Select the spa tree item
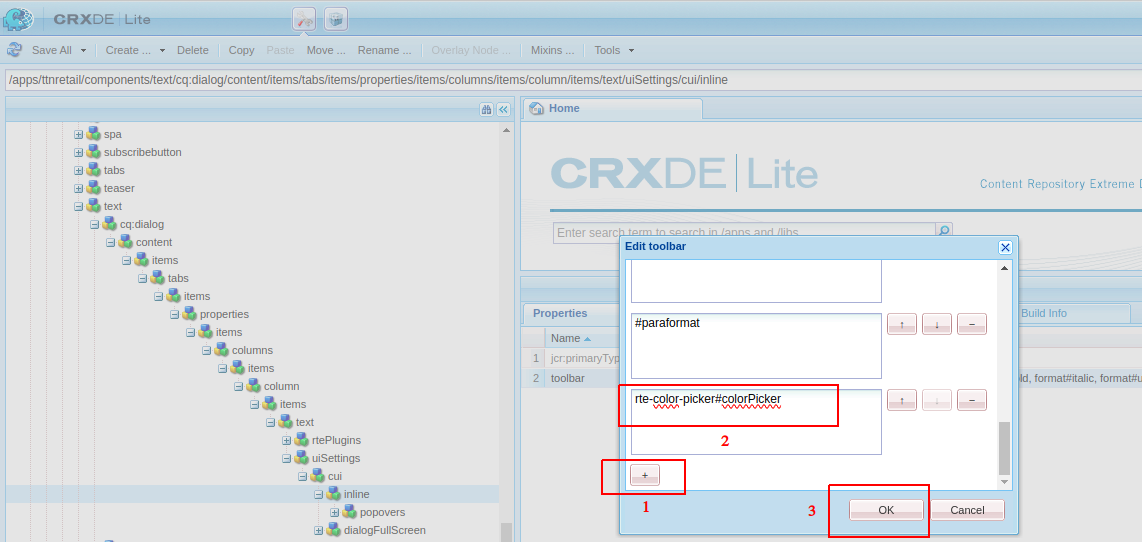The image size is (1142, 542). pyautogui.click(x=112, y=134)
